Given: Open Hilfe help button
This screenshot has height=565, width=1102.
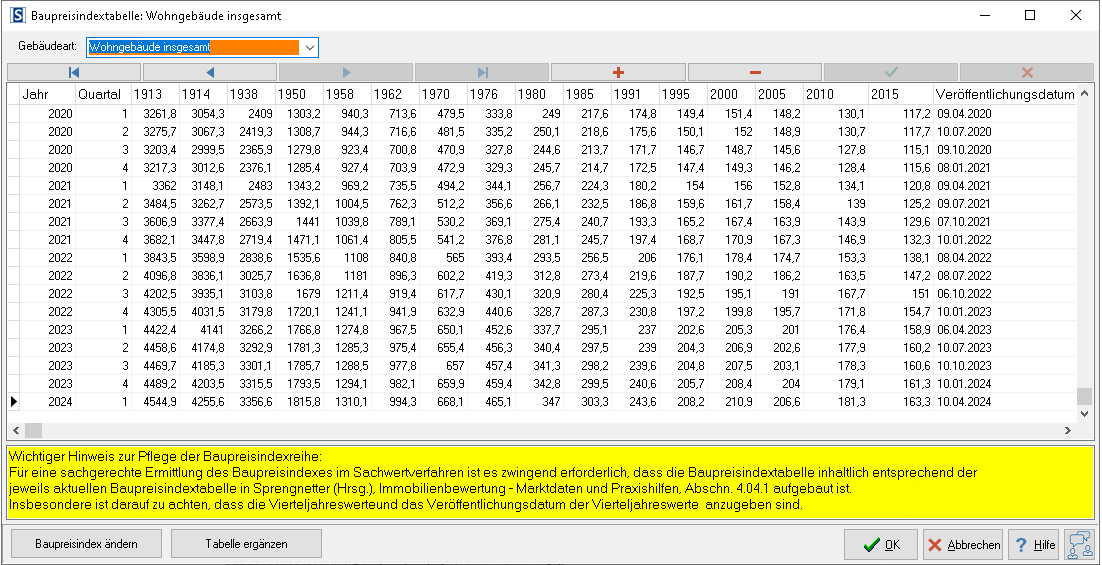Looking at the screenshot, I should (1035, 545).
